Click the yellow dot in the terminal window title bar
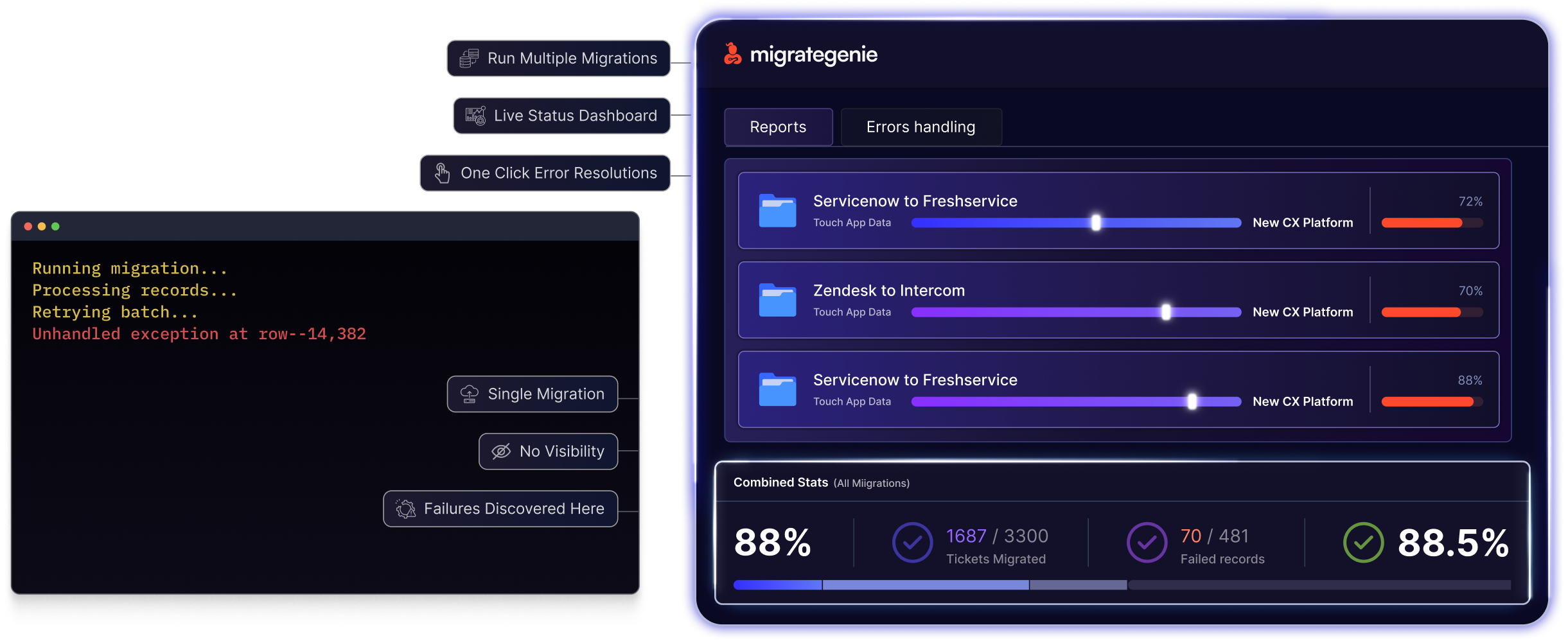1568x641 pixels. (42, 226)
